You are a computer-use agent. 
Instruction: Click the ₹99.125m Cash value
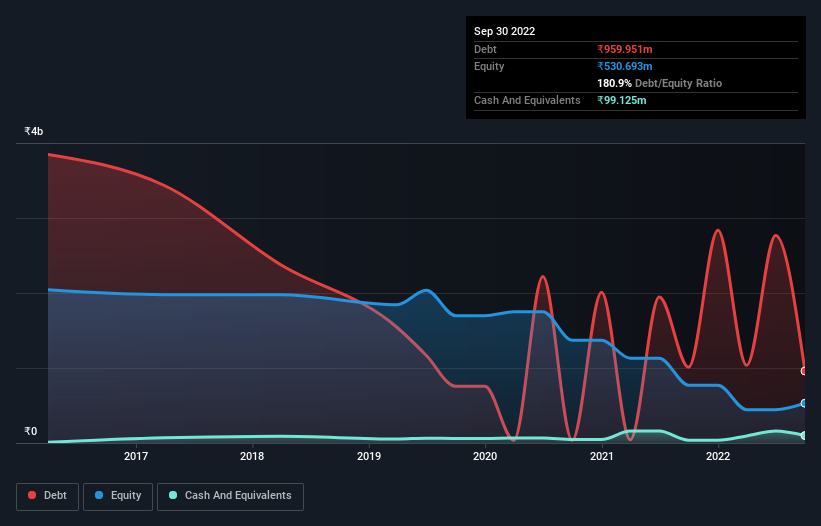[x=622, y=100]
